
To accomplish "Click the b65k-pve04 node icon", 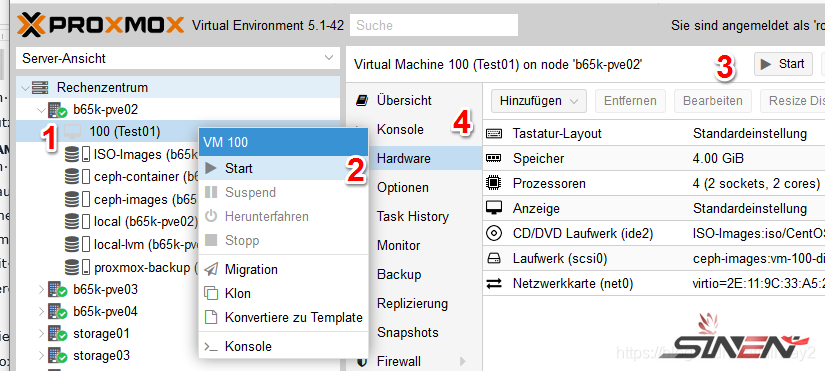I will pyautogui.click(x=57, y=312).
